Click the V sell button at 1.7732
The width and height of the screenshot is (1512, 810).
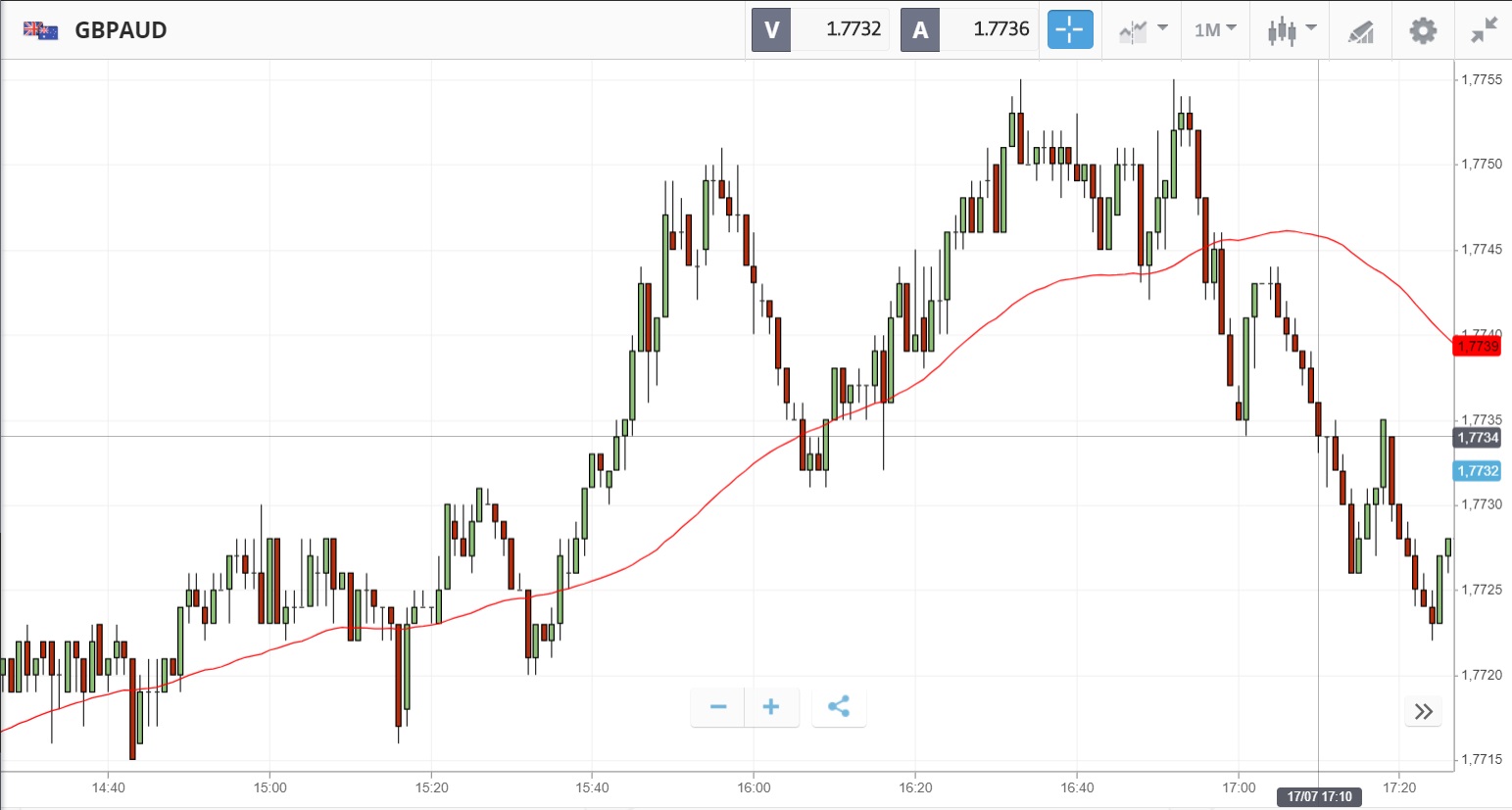pos(821,29)
